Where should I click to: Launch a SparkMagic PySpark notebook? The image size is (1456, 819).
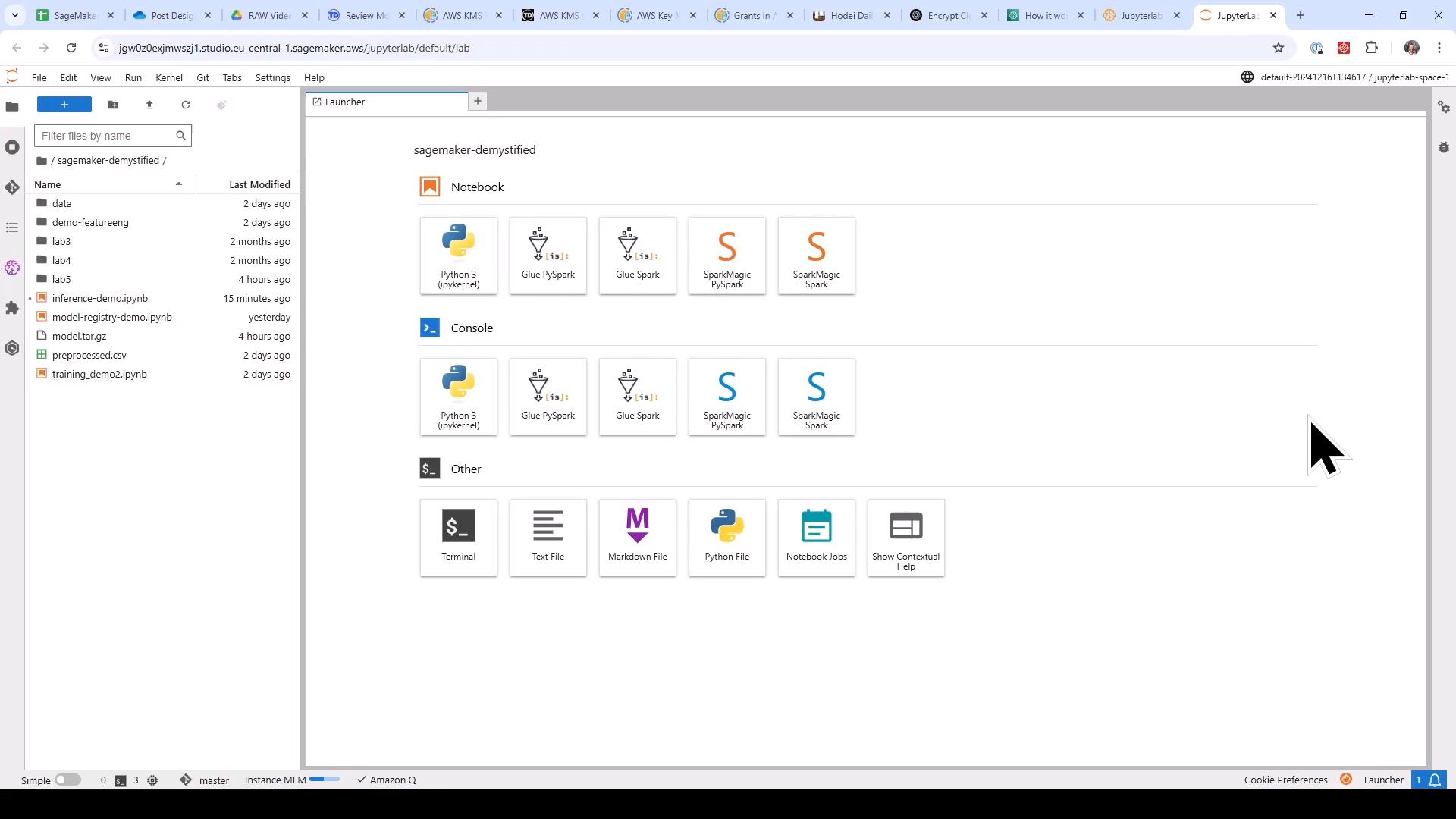[x=727, y=256]
